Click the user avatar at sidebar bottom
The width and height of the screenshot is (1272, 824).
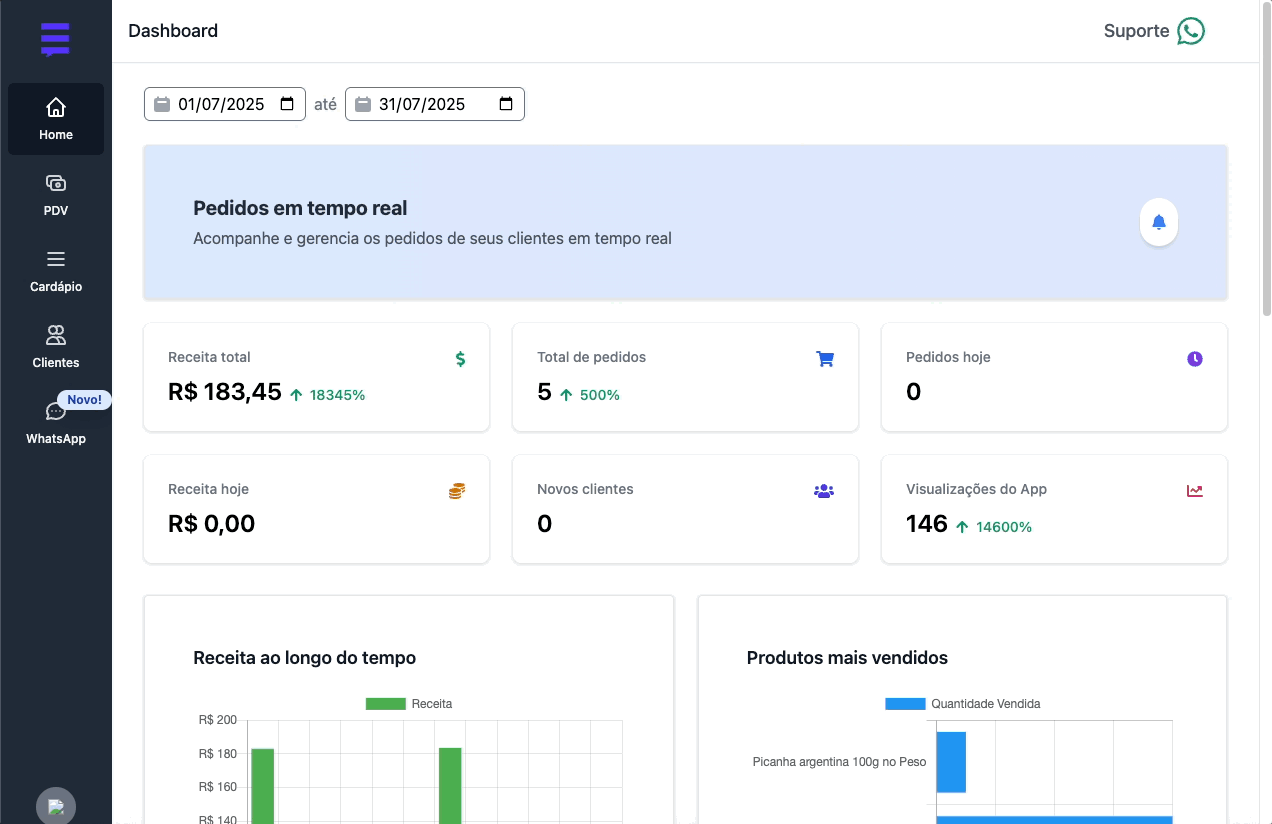[x=56, y=806]
